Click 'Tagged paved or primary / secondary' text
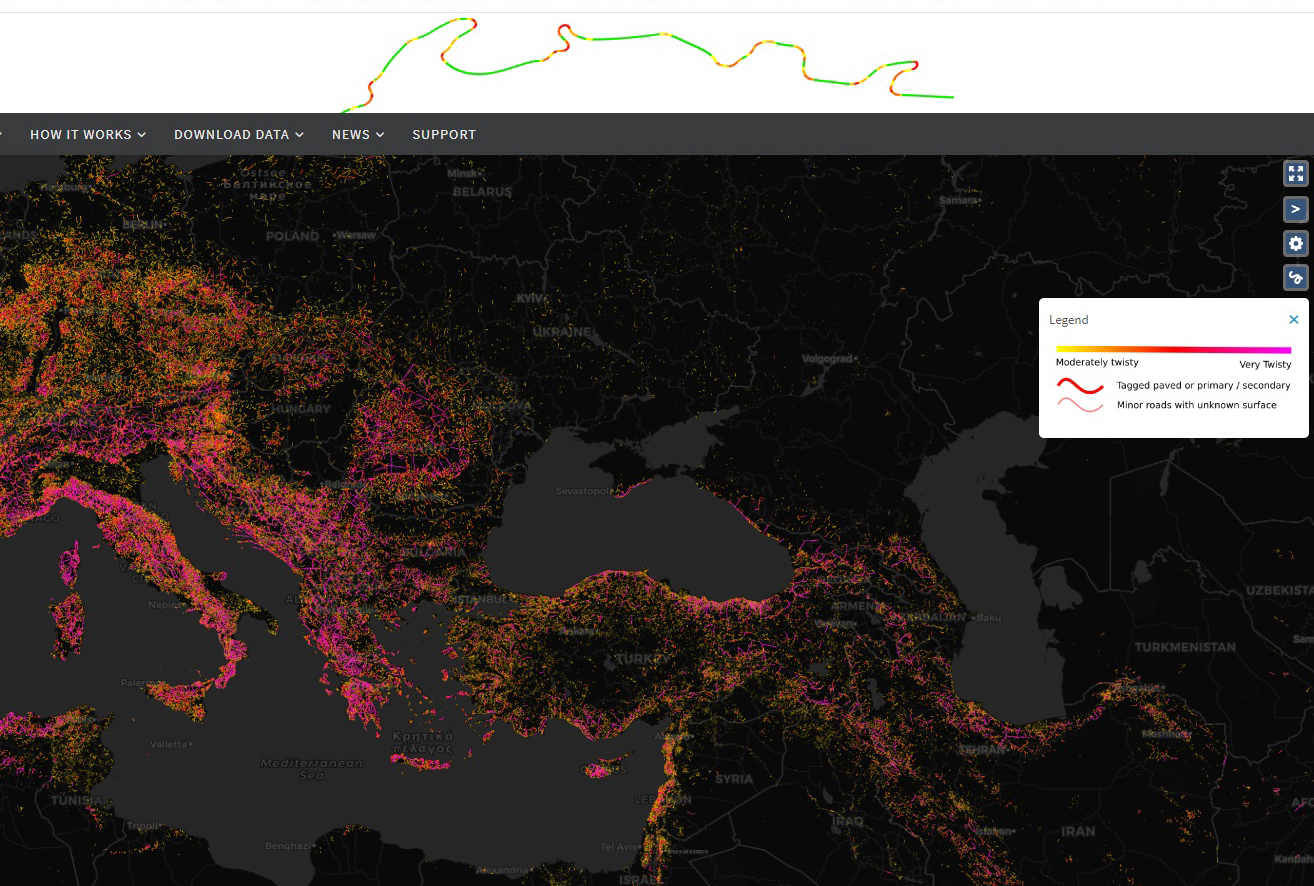The image size is (1314, 886). [1203, 385]
